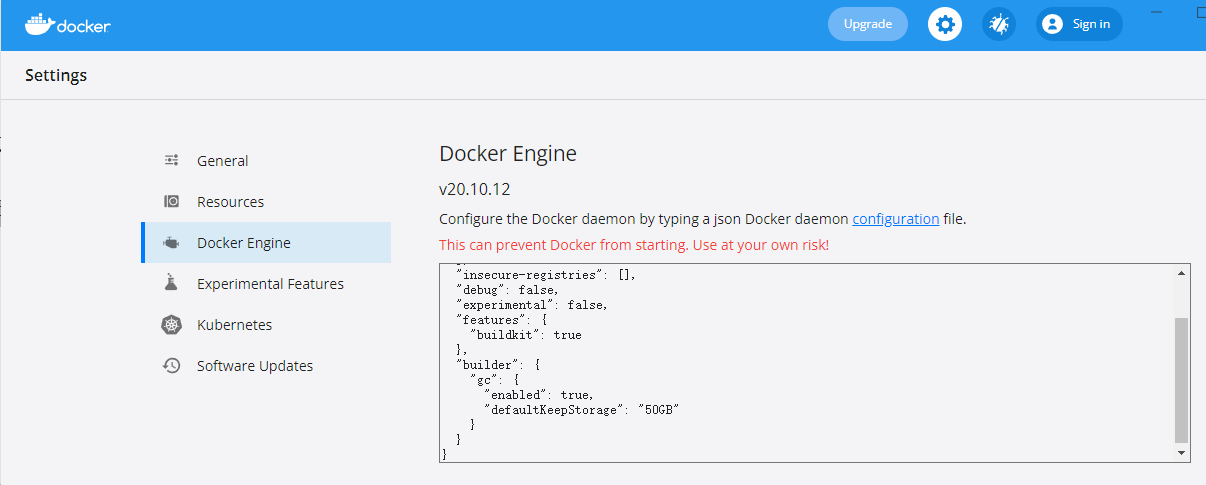The width and height of the screenshot is (1206, 485).
Task: Click the Docker whale logo
Action: pyautogui.click(x=38, y=24)
